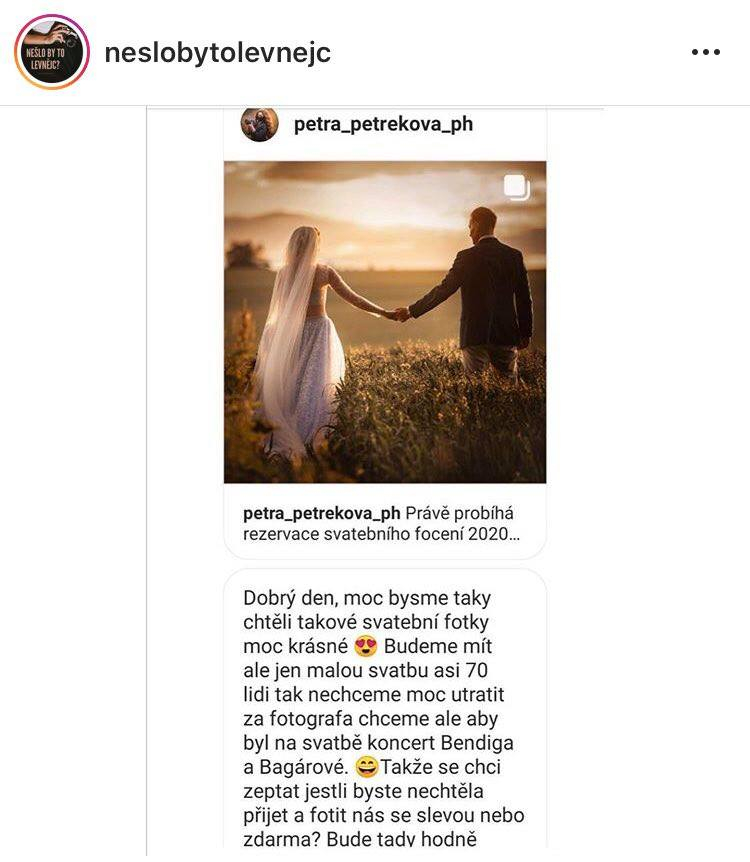Open the wedding couple photo

click(x=385, y=322)
